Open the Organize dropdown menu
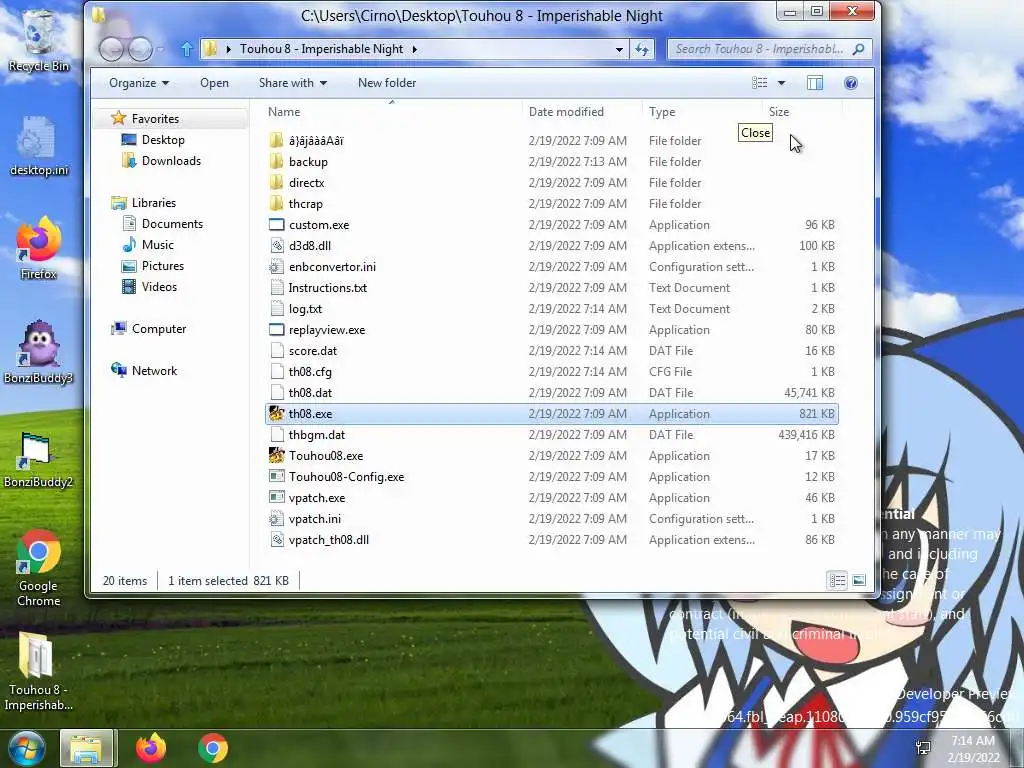The height and width of the screenshot is (768, 1024). (139, 83)
